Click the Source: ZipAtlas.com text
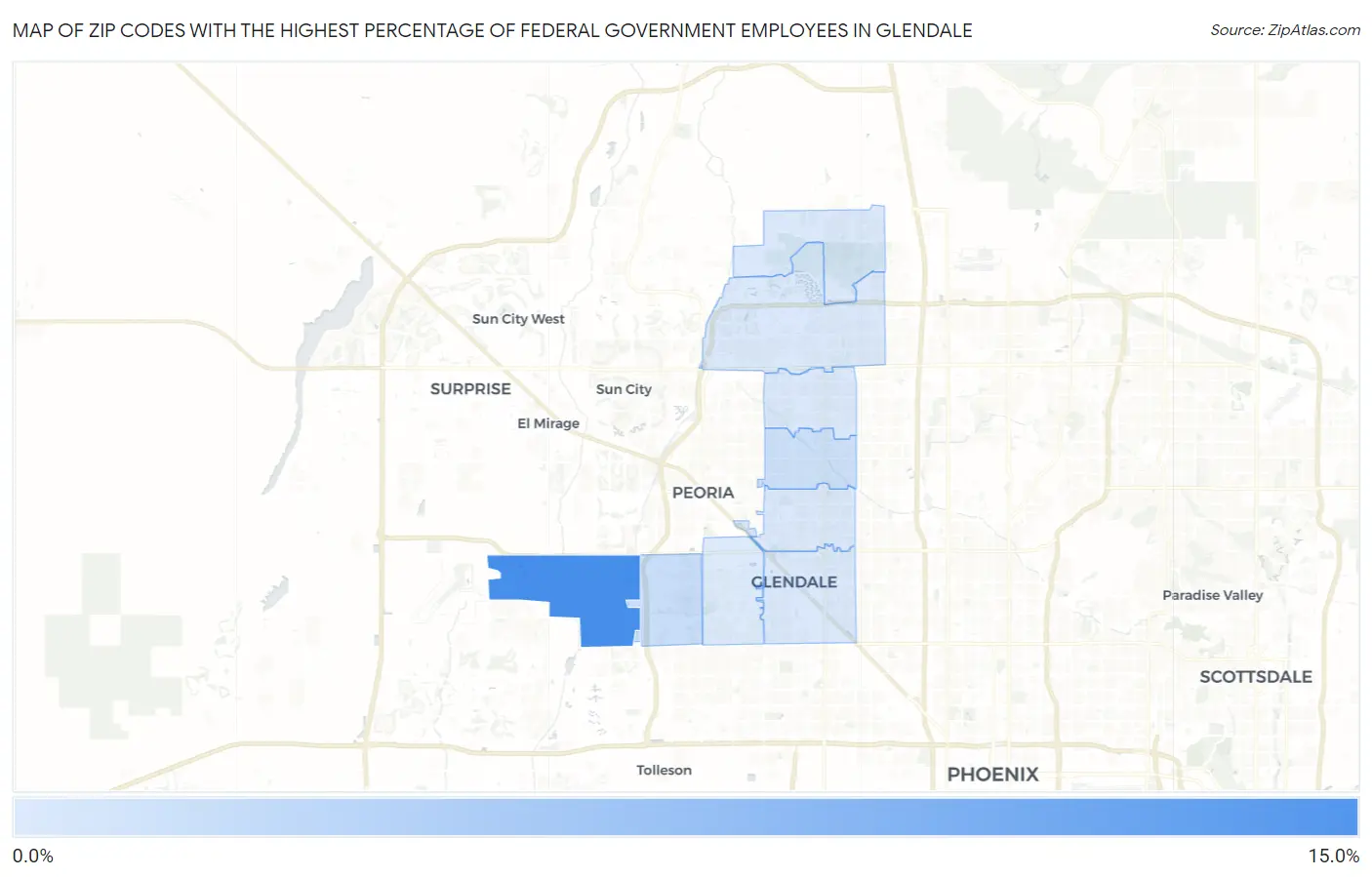Image resolution: width=1372 pixels, height=877 pixels. (1285, 30)
